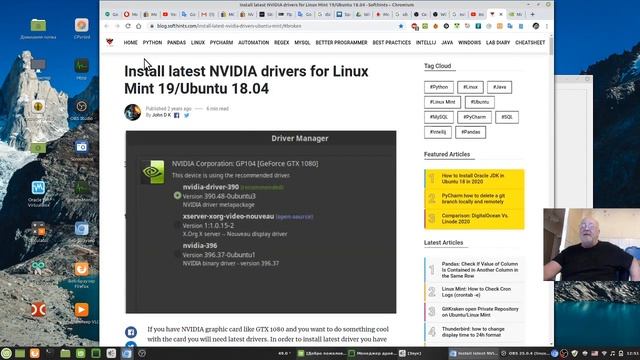Screen dimensions: 640x360
Task: Open BEST PRACTICES in site navigation
Action: (391, 42)
